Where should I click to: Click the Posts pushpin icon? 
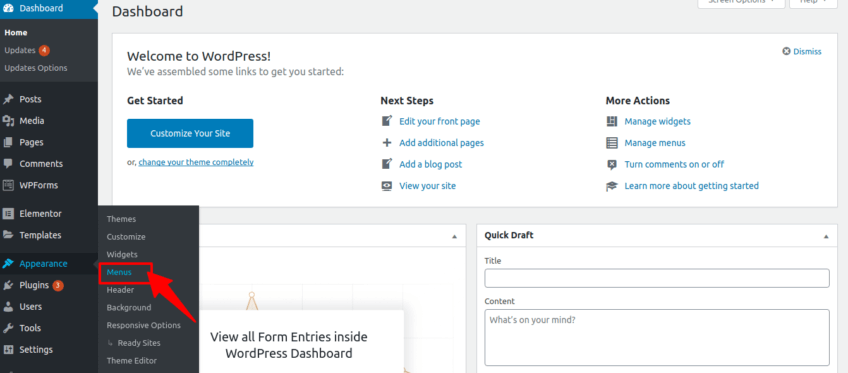(8, 99)
